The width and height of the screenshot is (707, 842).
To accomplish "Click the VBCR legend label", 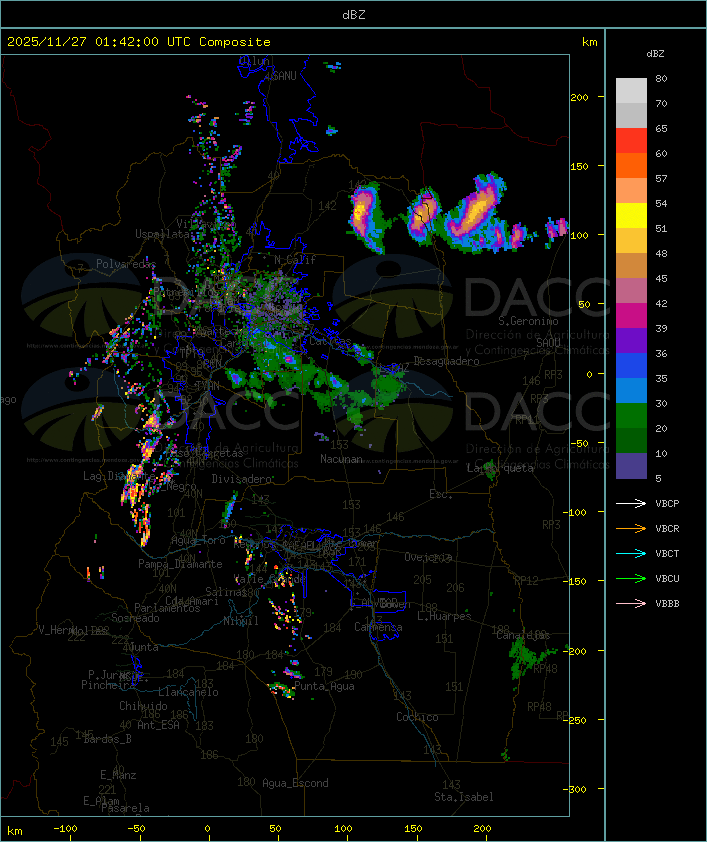I will (x=667, y=528).
